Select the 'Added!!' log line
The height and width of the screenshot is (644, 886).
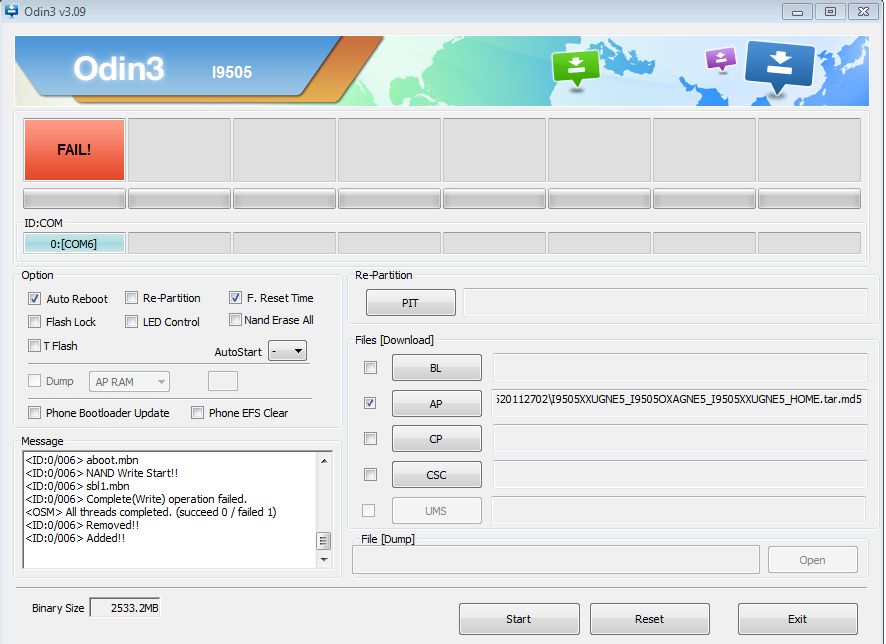pyautogui.click(x=75, y=538)
